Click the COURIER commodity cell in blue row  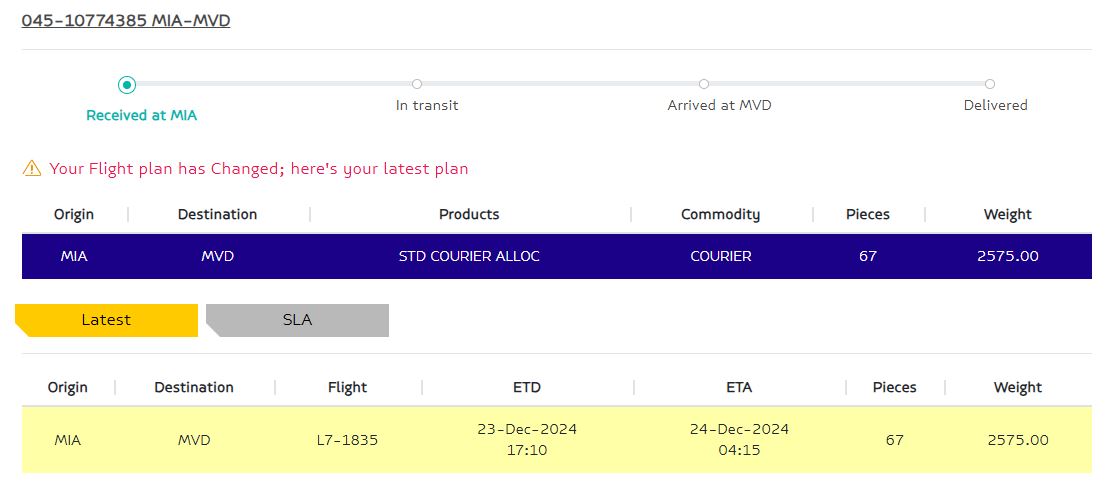pos(721,256)
